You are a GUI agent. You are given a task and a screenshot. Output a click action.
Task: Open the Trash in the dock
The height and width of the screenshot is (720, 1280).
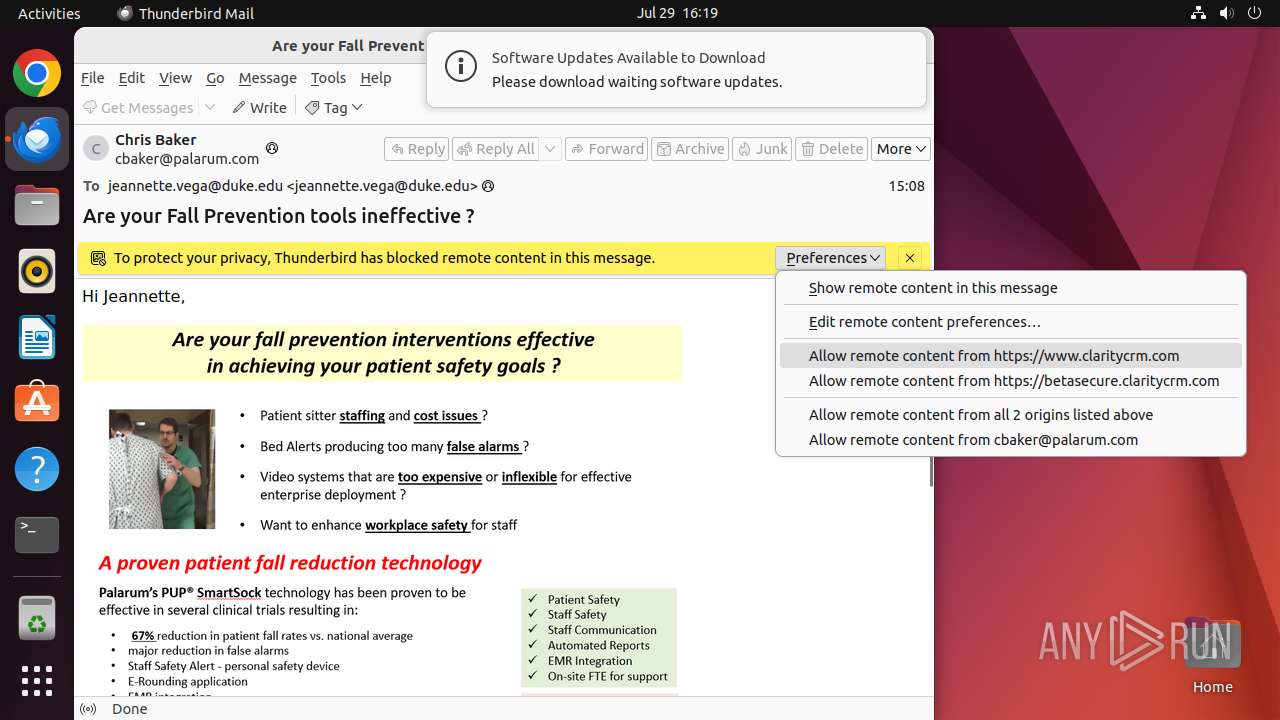(x=37, y=617)
